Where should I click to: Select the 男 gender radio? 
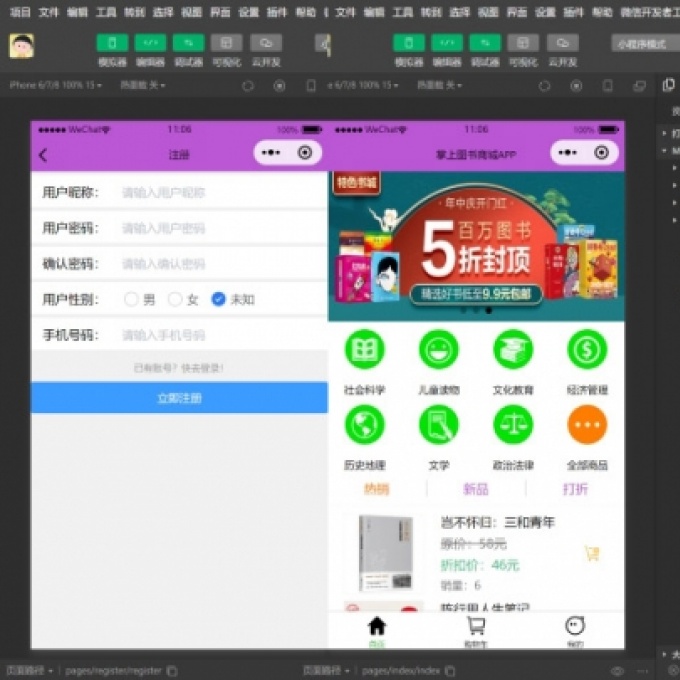(131, 299)
